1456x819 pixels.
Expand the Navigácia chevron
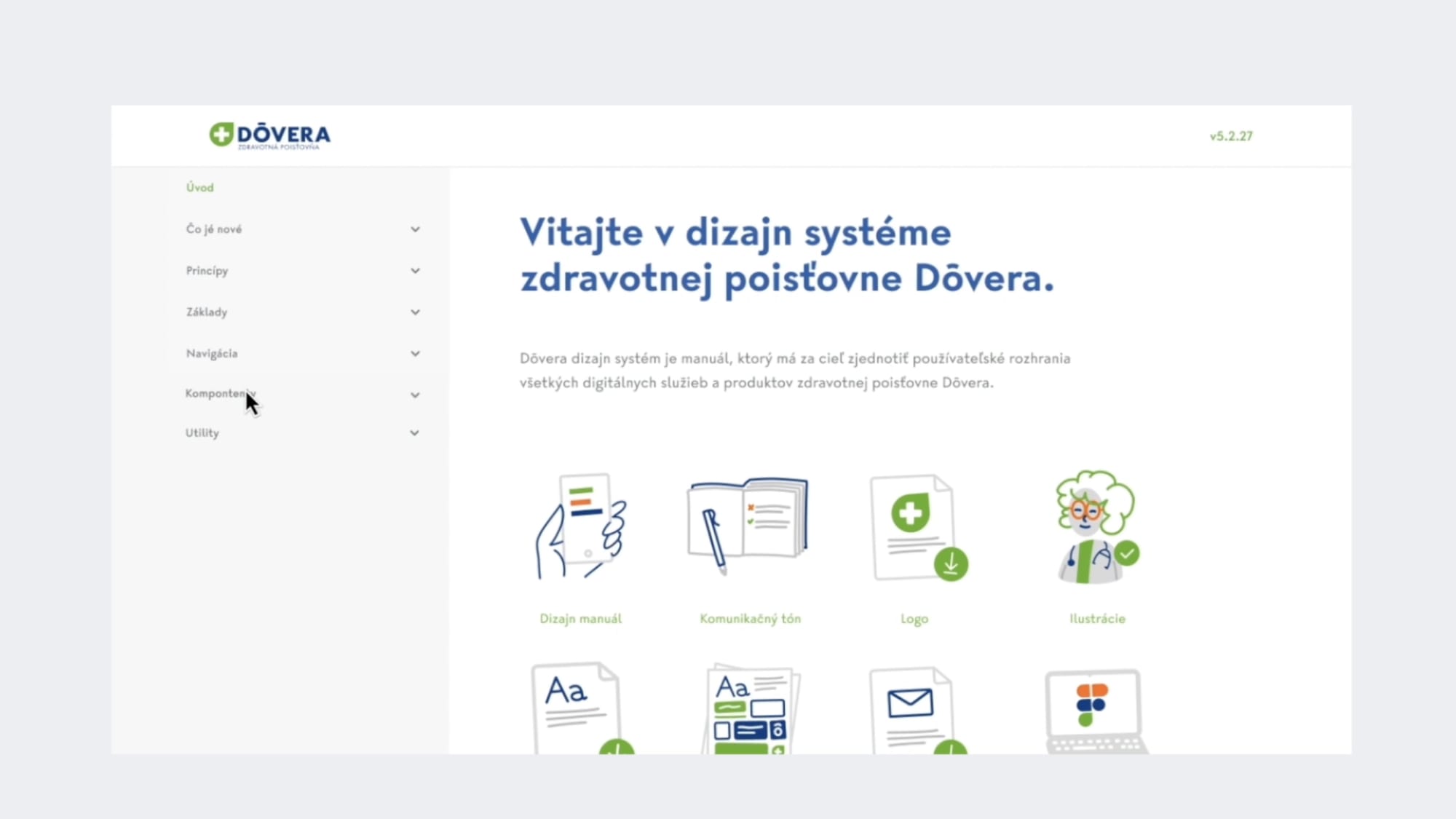click(x=415, y=354)
